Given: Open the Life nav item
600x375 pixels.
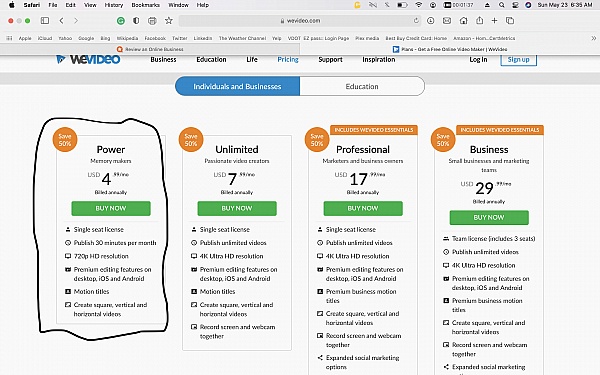Looking at the screenshot, I should tap(252, 59).
